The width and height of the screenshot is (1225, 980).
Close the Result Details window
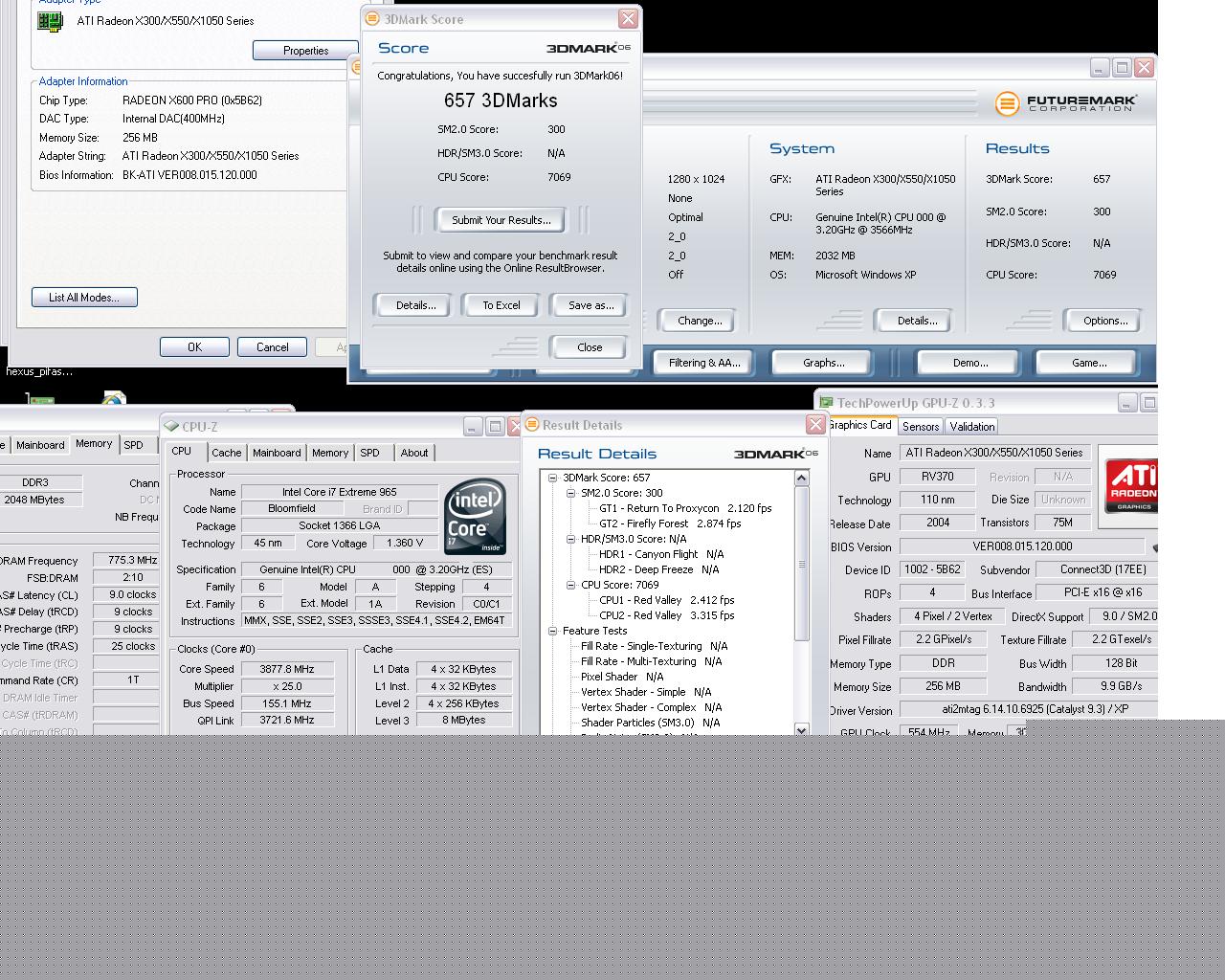[x=815, y=424]
